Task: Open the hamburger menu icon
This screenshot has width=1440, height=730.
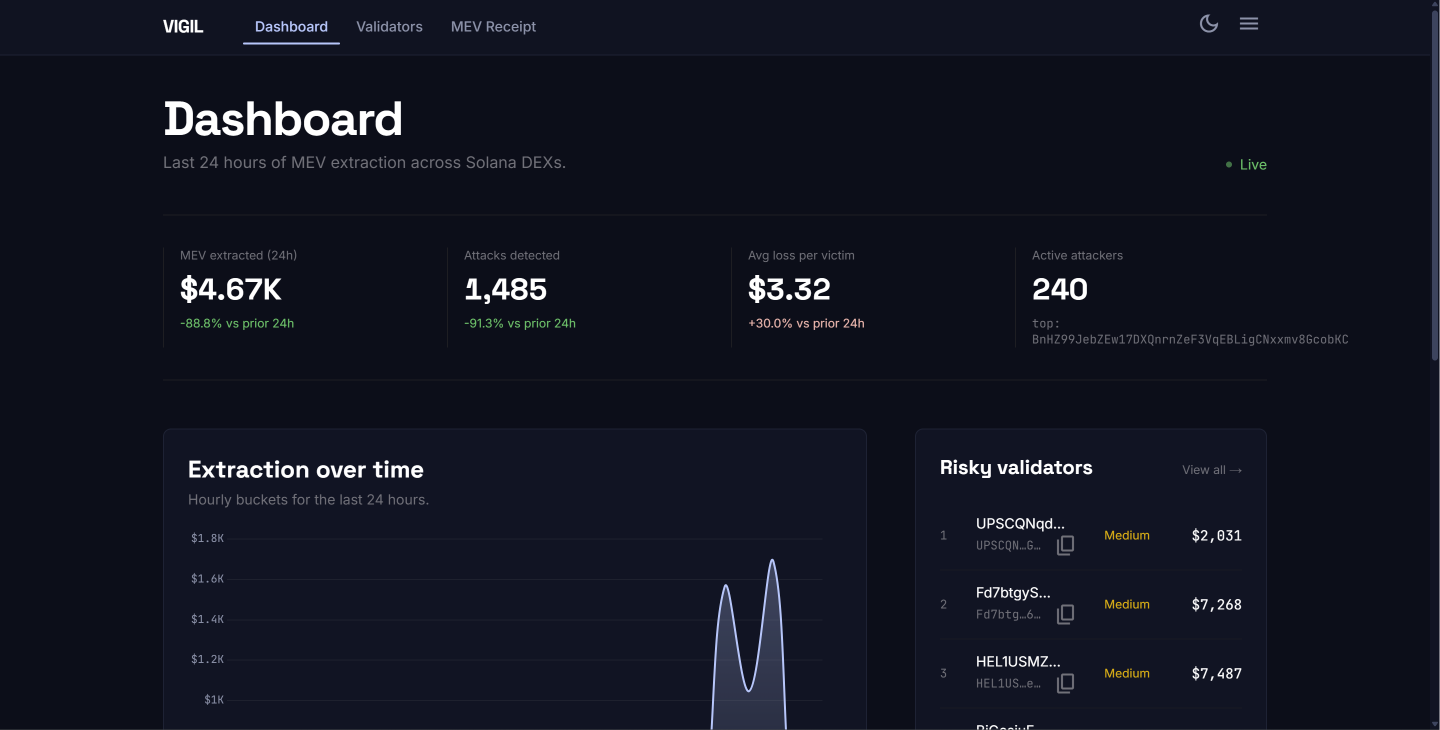Action: pyautogui.click(x=1249, y=23)
